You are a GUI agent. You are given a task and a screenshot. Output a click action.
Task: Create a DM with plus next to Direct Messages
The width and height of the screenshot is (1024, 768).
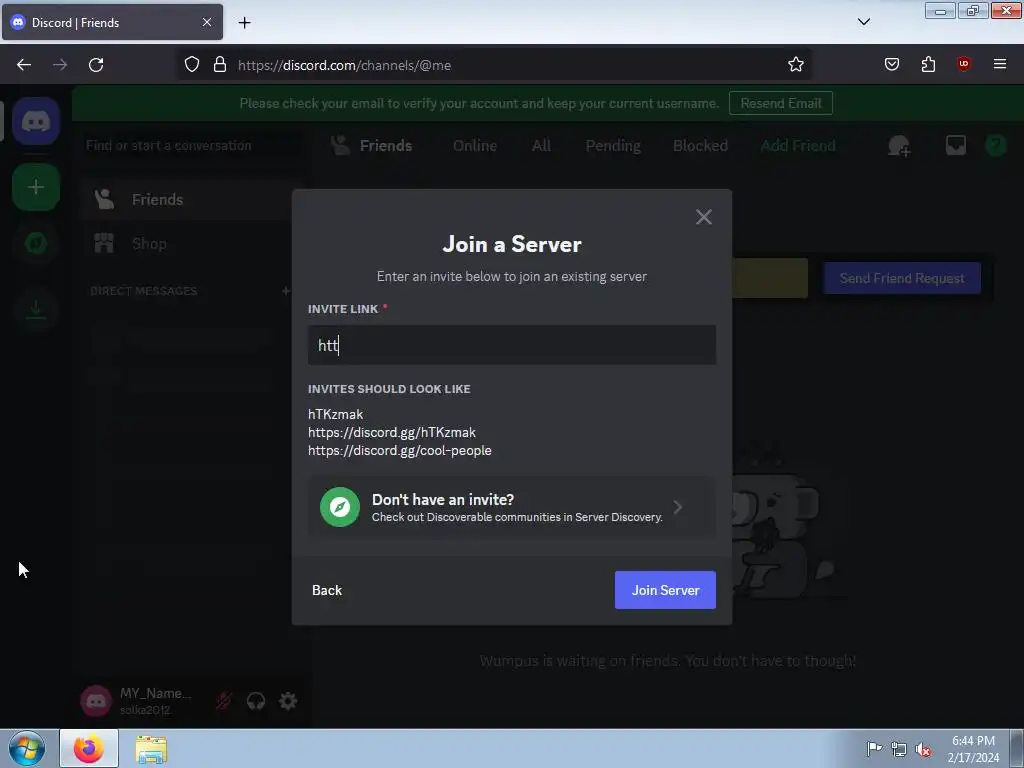pos(285,291)
